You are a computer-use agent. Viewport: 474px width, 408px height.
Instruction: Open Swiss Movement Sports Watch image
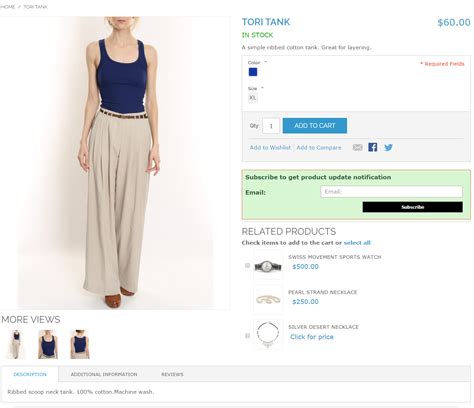point(268,266)
